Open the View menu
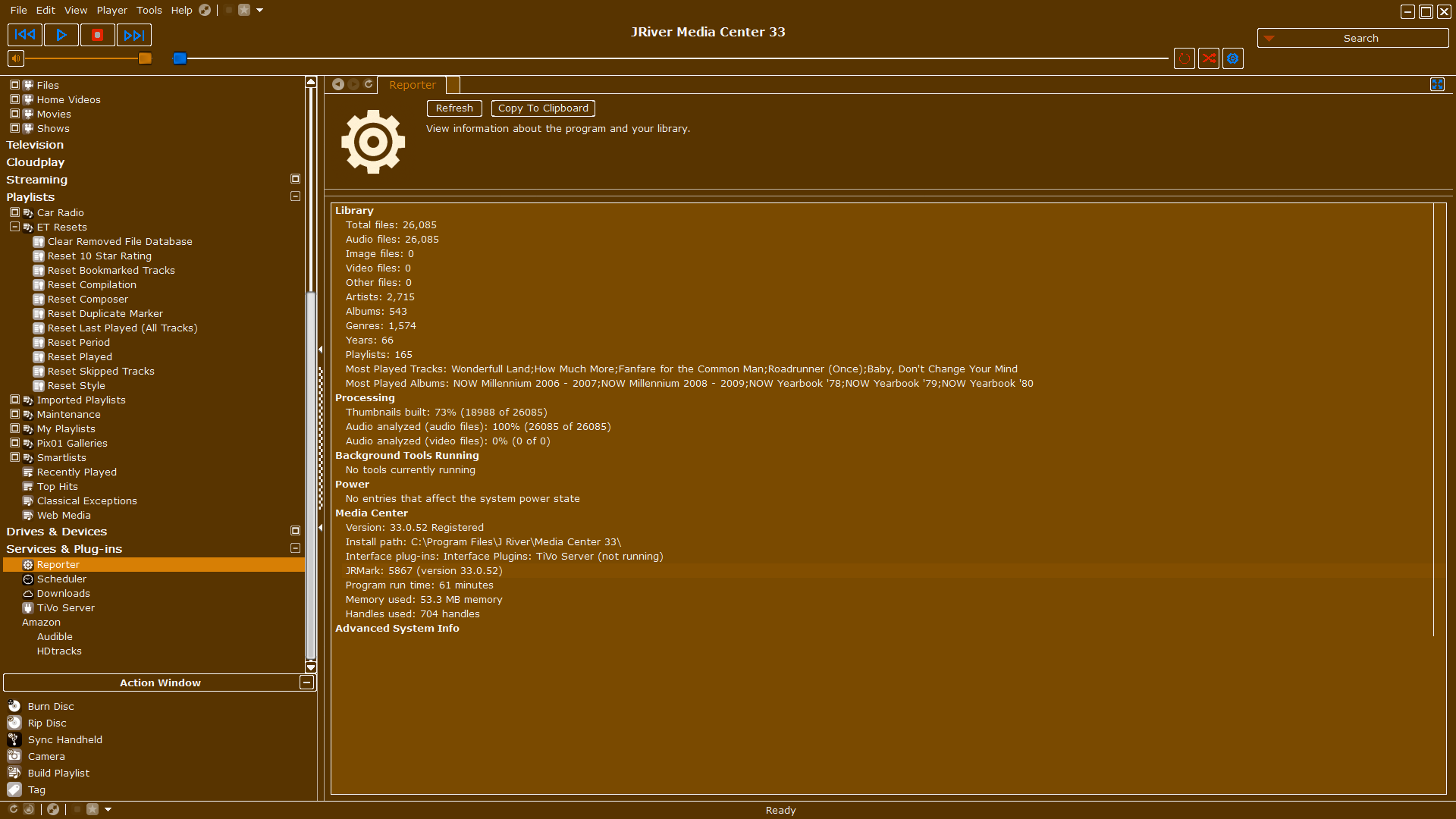Screen dimensions: 1456x819 pyautogui.click(x=76, y=10)
